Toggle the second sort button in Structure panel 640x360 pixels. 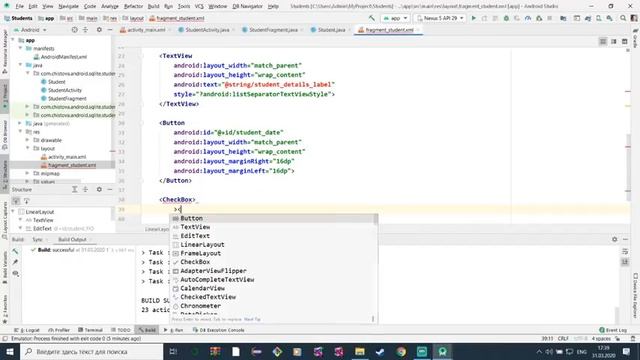tap(27, 201)
